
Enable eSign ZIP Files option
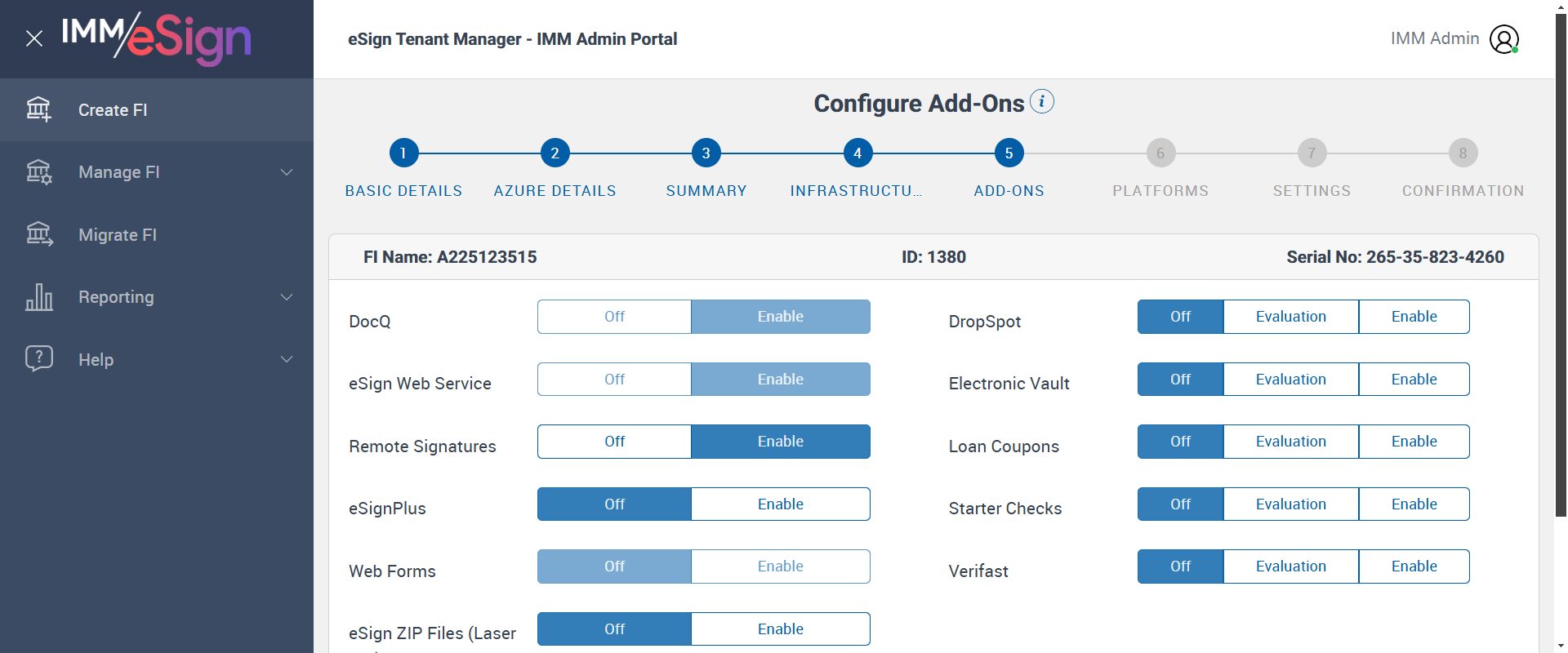point(780,629)
